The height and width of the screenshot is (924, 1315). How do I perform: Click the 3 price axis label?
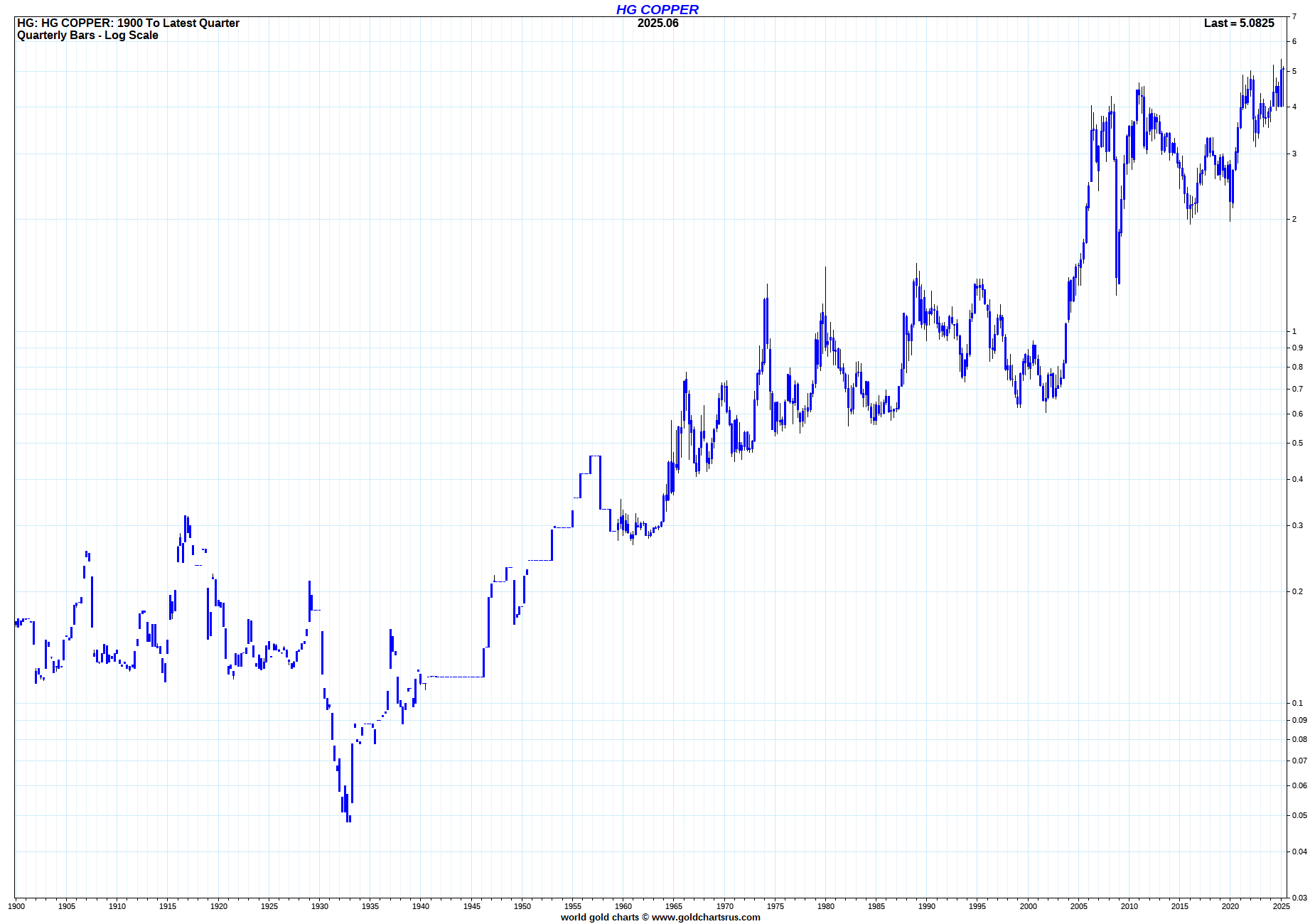tap(1294, 154)
